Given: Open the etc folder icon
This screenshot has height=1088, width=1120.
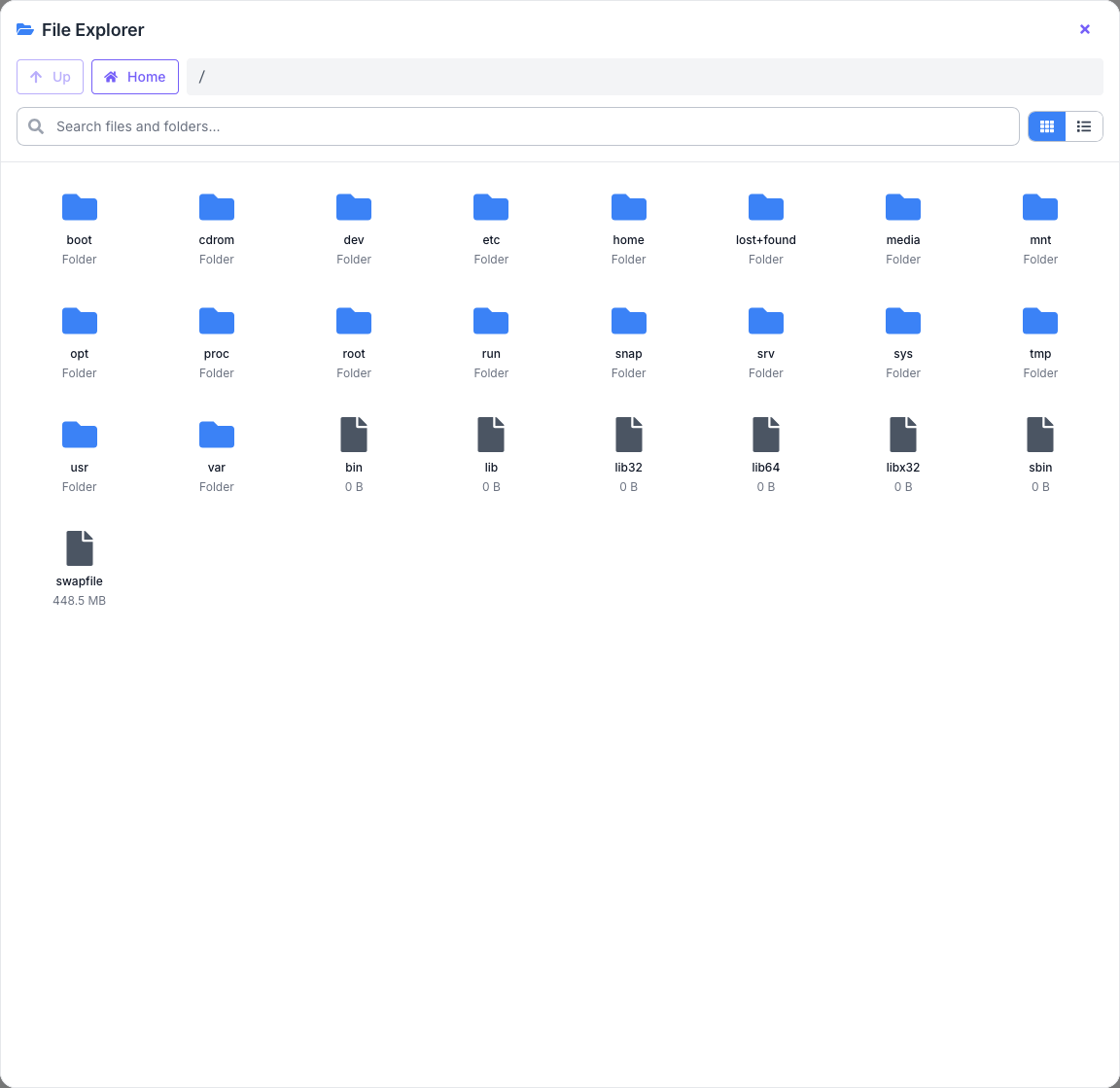Looking at the screenshot, I should 491,207.
